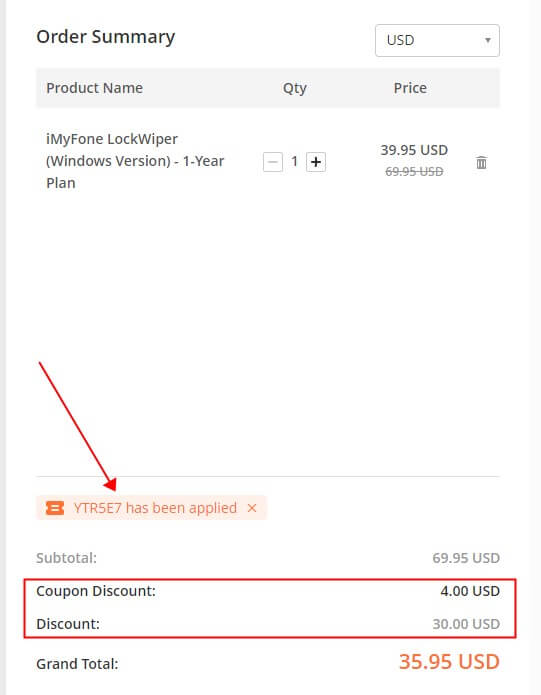Click the crossed-out 69.95 USD price
Screen dimensions: 541x695
tap(414, 172)
